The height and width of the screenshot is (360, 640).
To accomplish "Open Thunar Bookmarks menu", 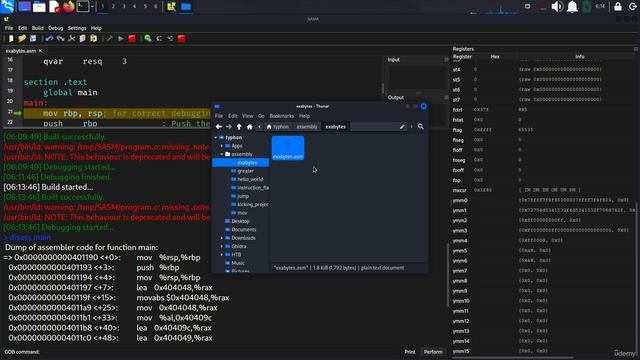I will [282, 116].
